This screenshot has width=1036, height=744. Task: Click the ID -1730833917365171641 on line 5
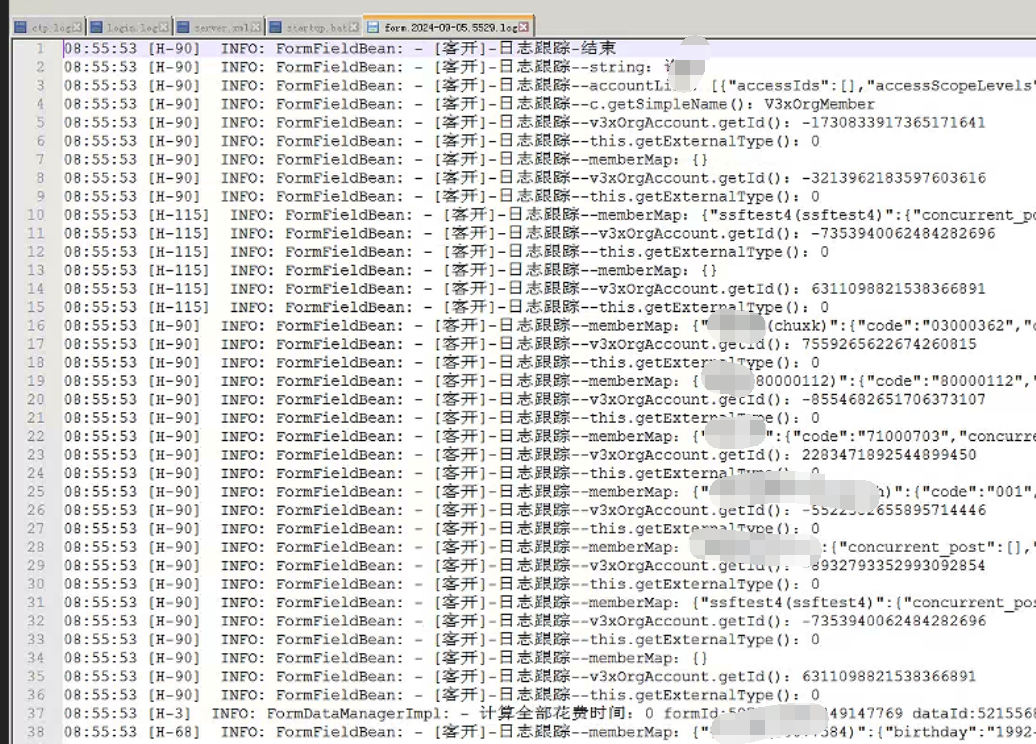click(x=898, y=123)
